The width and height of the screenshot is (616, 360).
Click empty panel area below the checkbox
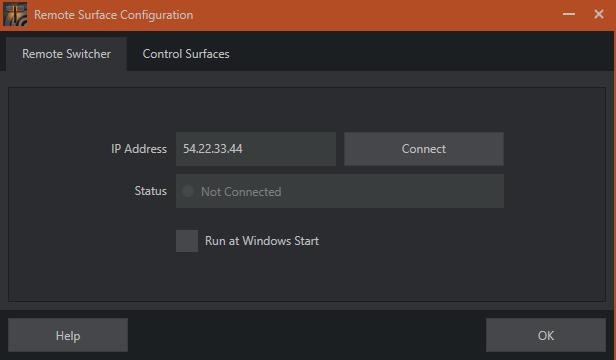point(306,277)
